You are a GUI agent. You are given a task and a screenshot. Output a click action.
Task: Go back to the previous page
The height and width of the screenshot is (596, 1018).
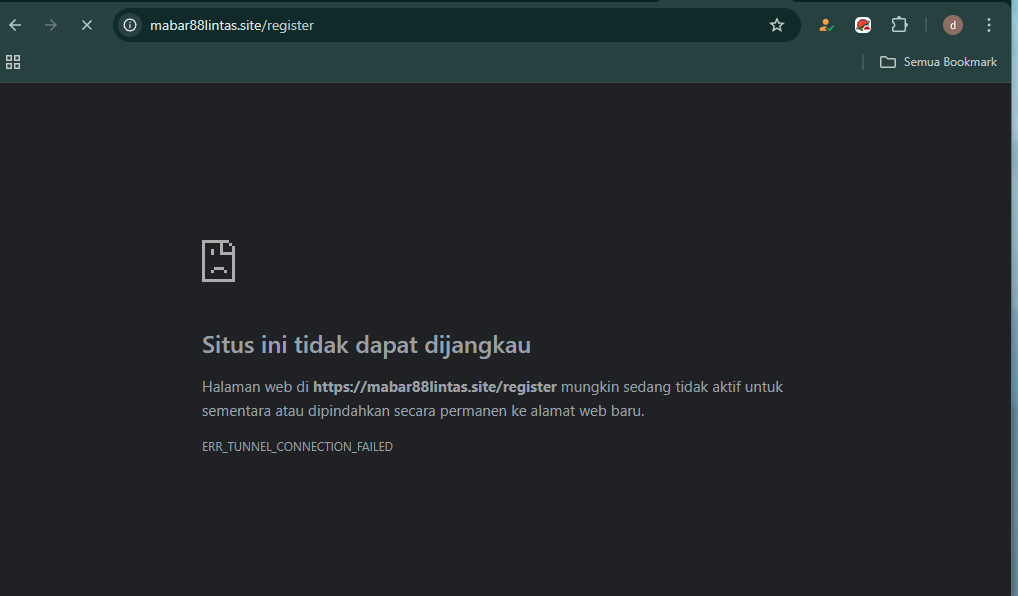15,25
